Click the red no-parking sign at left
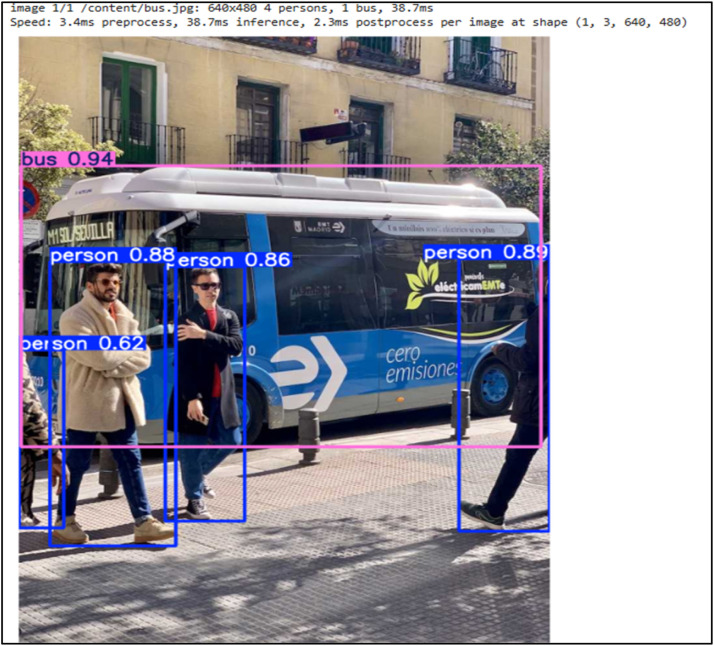Viewport: 714px width, 646px height. tap(31, 199)
